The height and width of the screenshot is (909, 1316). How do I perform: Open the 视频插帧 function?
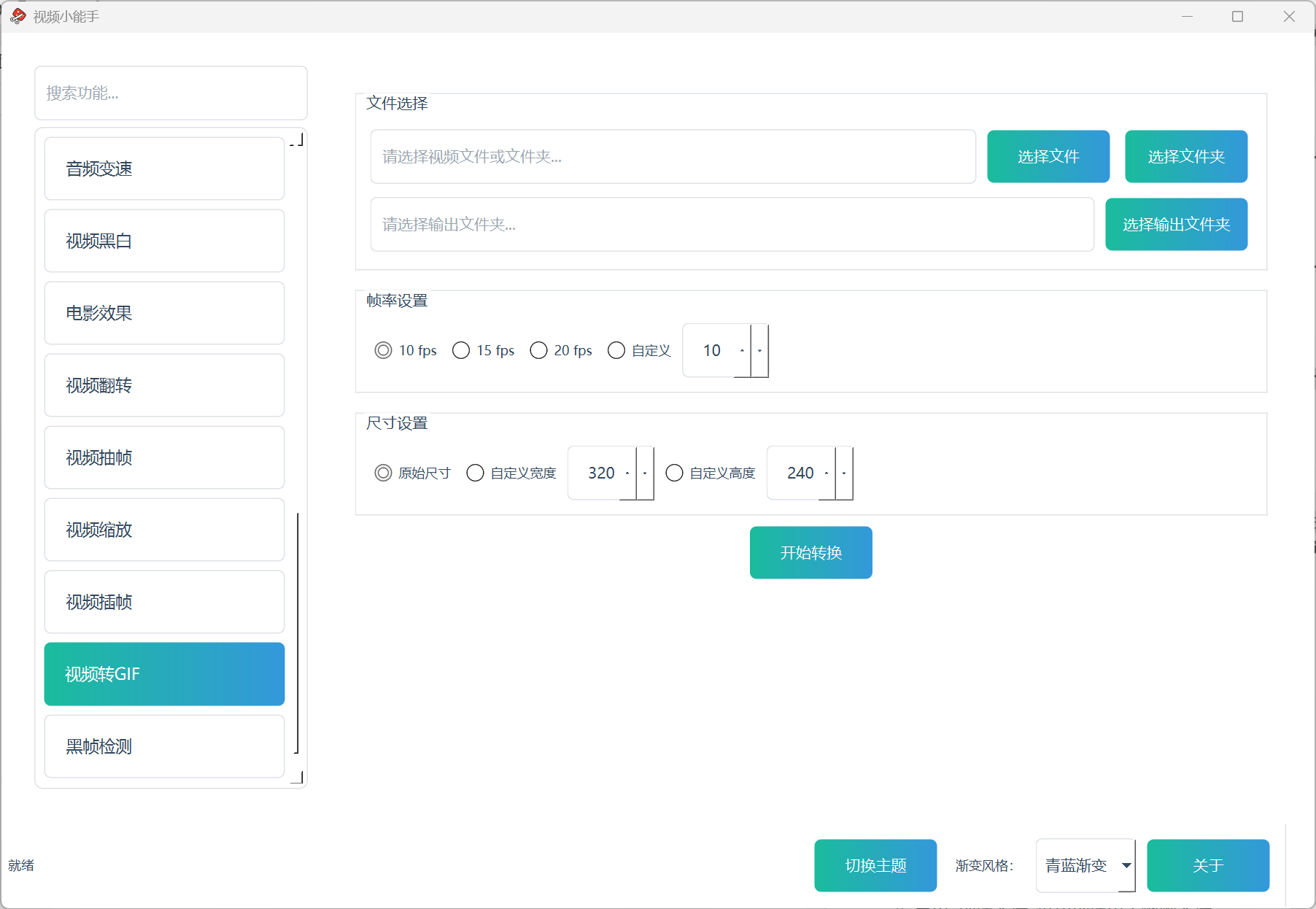tap(164, 602)
